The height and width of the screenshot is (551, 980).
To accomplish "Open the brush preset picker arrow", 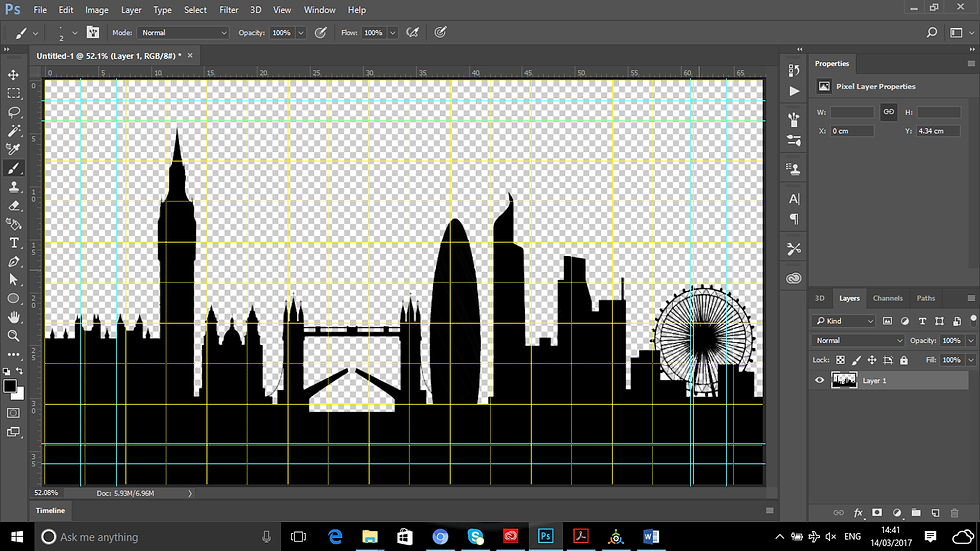I will coord(74,32).
